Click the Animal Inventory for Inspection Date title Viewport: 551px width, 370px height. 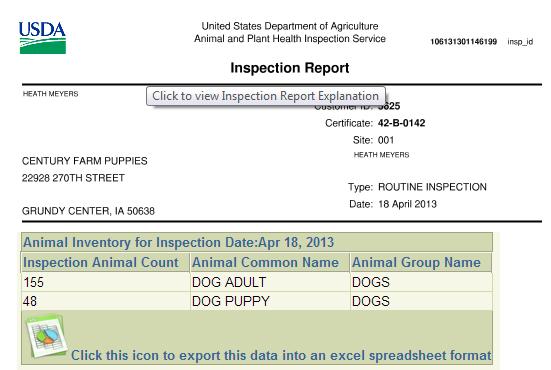click(x=179, y=242)
